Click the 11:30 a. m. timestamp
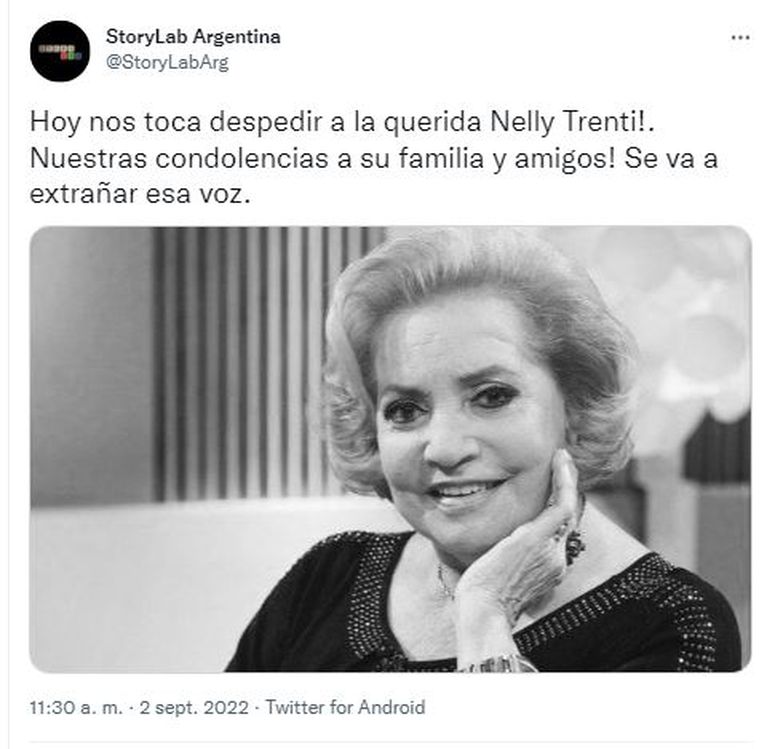The image size is (767, 749). tap(76, 707)
